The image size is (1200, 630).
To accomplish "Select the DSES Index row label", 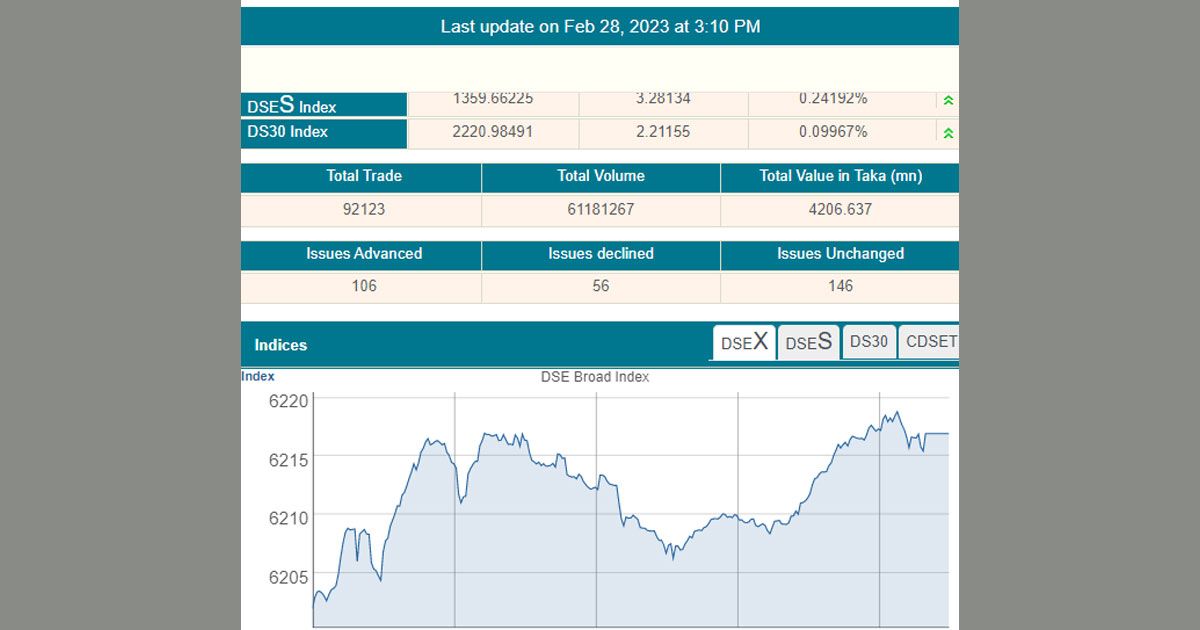I will [x=324, y=105].
